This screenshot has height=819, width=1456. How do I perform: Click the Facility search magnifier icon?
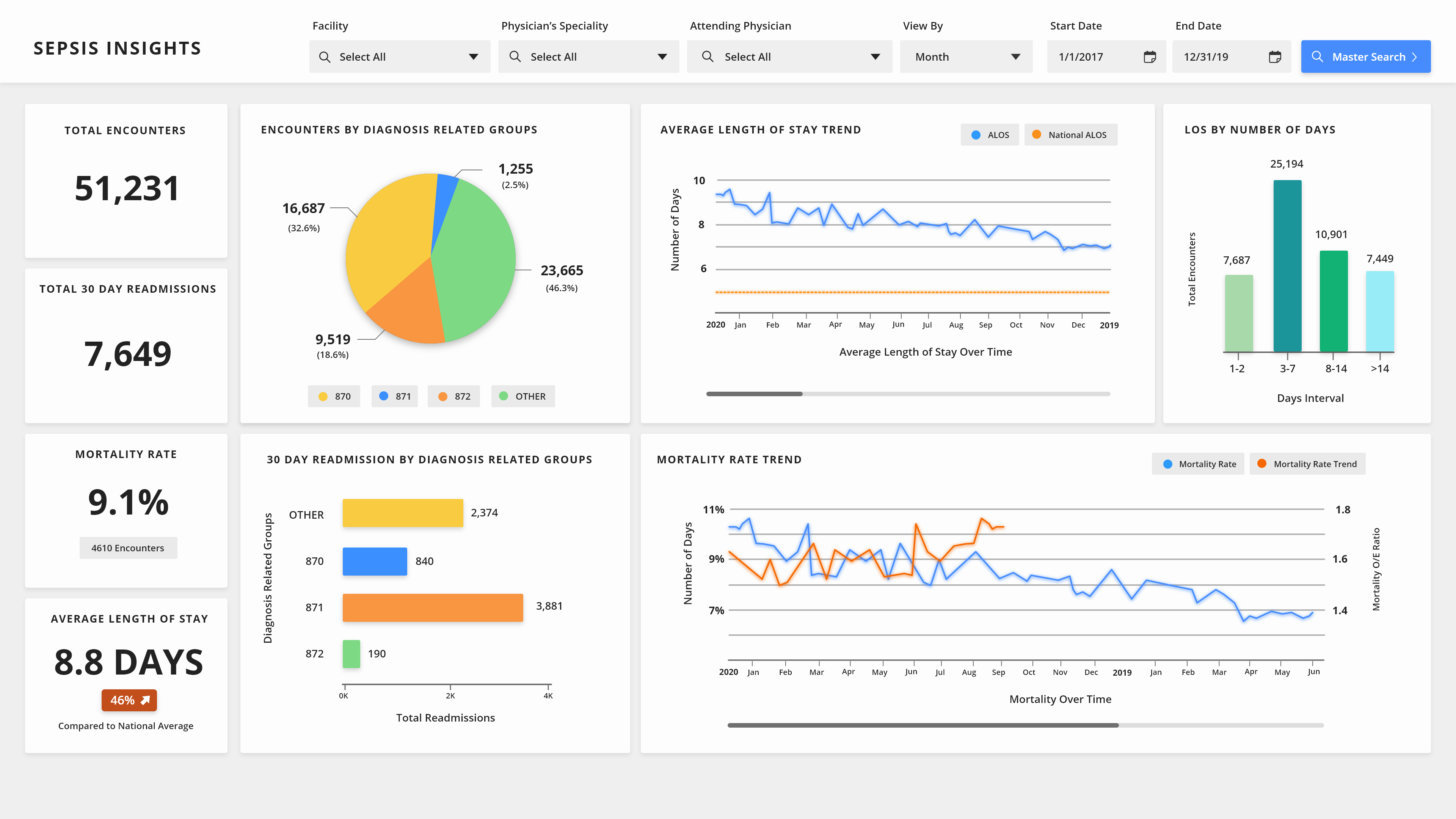(325, 57)
